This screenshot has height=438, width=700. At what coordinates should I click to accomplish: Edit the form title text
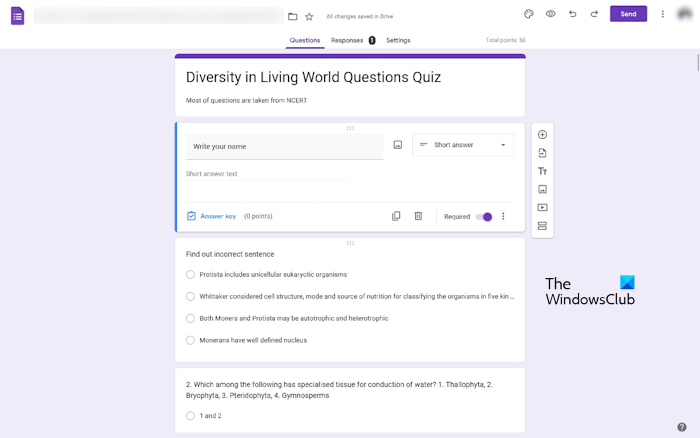pyautogui.click(x=313, y=77)
